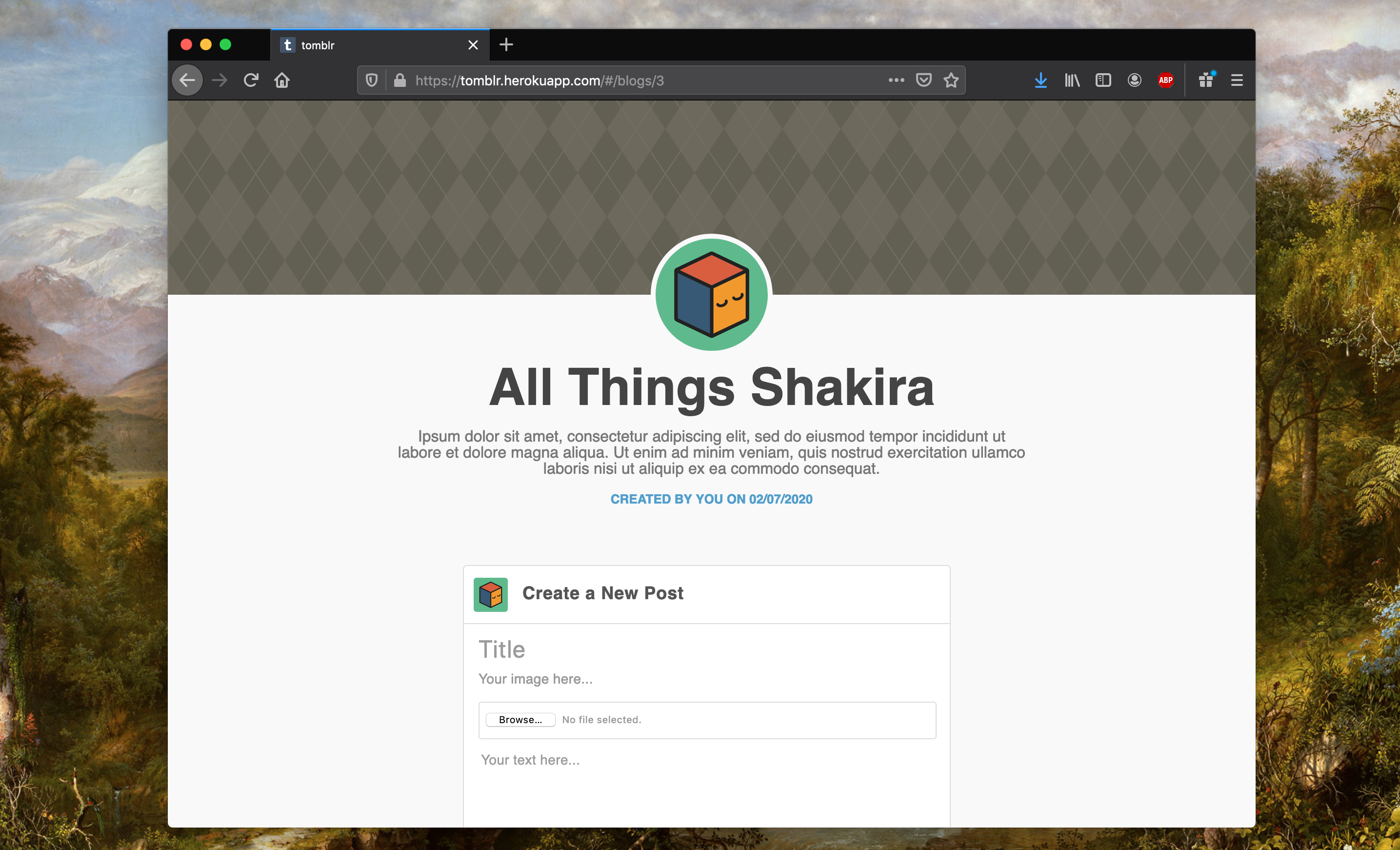This screenshot has width=1400, height=850.
Task: Click the site security padlock icon
Action: [x=400, y=80]
